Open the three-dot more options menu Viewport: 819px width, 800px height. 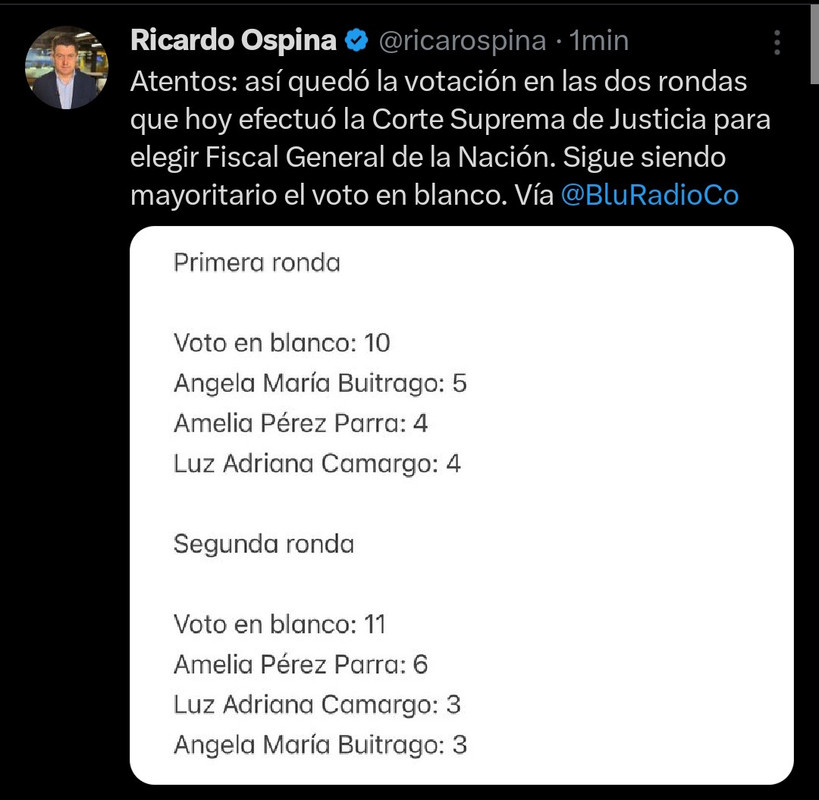777,42
